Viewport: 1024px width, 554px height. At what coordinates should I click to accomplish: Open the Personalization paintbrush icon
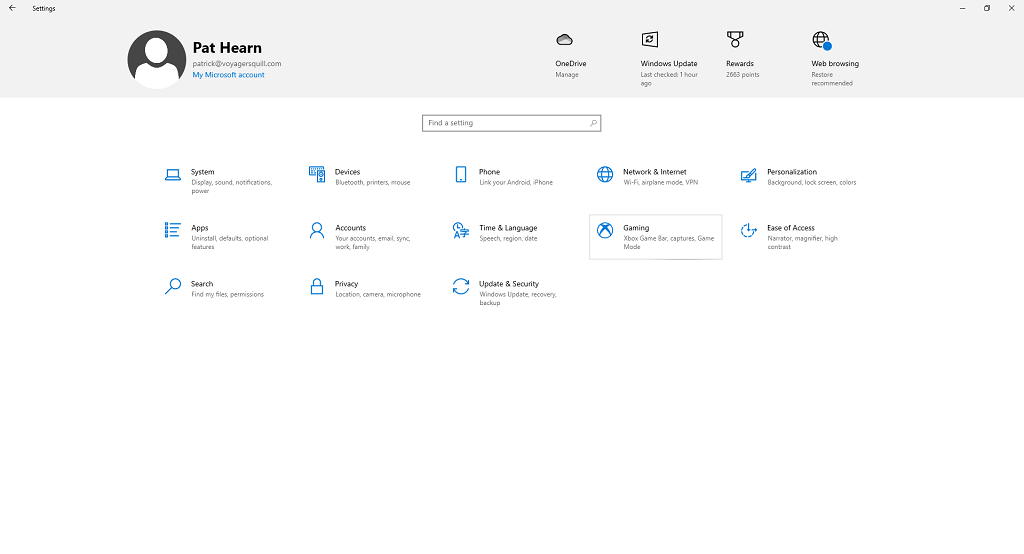[x=749, y=175]
